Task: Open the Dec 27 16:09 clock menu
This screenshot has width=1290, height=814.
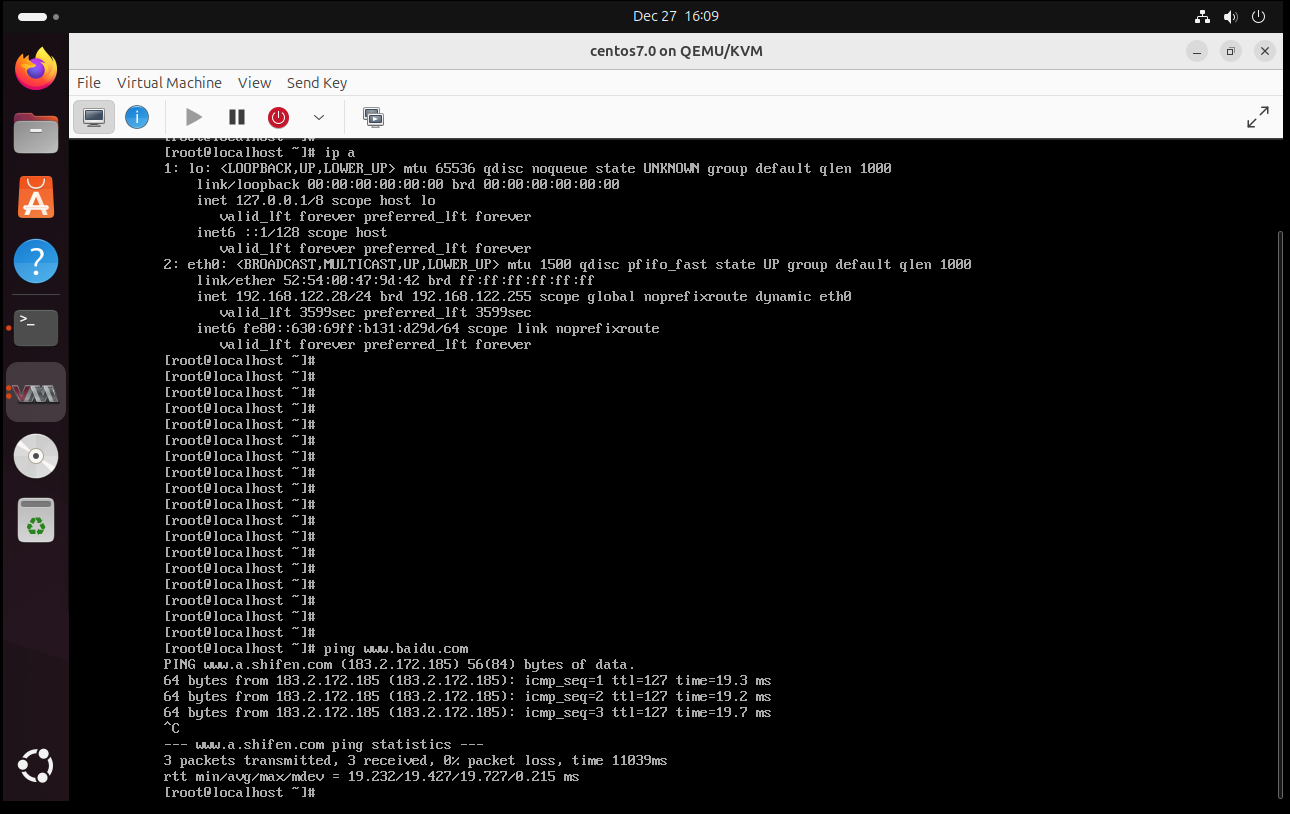Action: 676,16
